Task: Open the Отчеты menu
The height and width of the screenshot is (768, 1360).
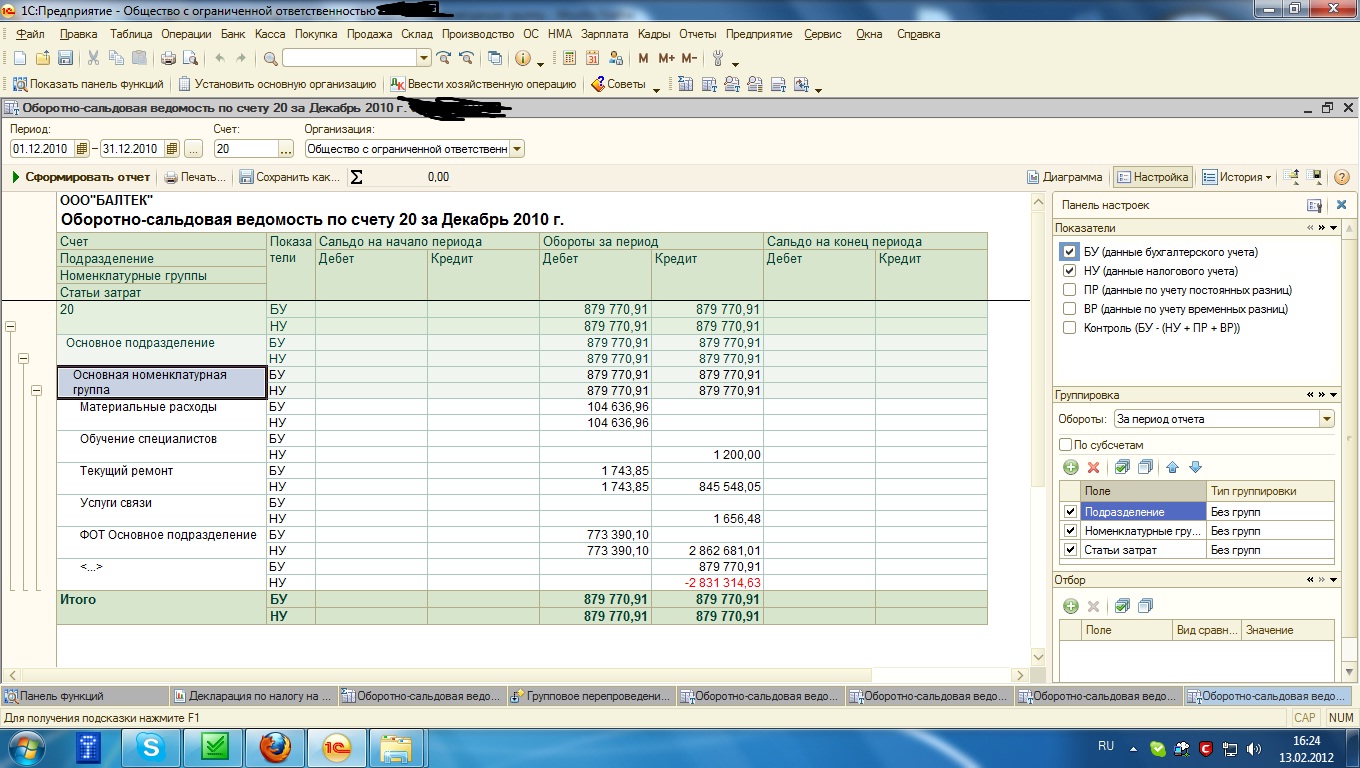Action: coord(698,34)
